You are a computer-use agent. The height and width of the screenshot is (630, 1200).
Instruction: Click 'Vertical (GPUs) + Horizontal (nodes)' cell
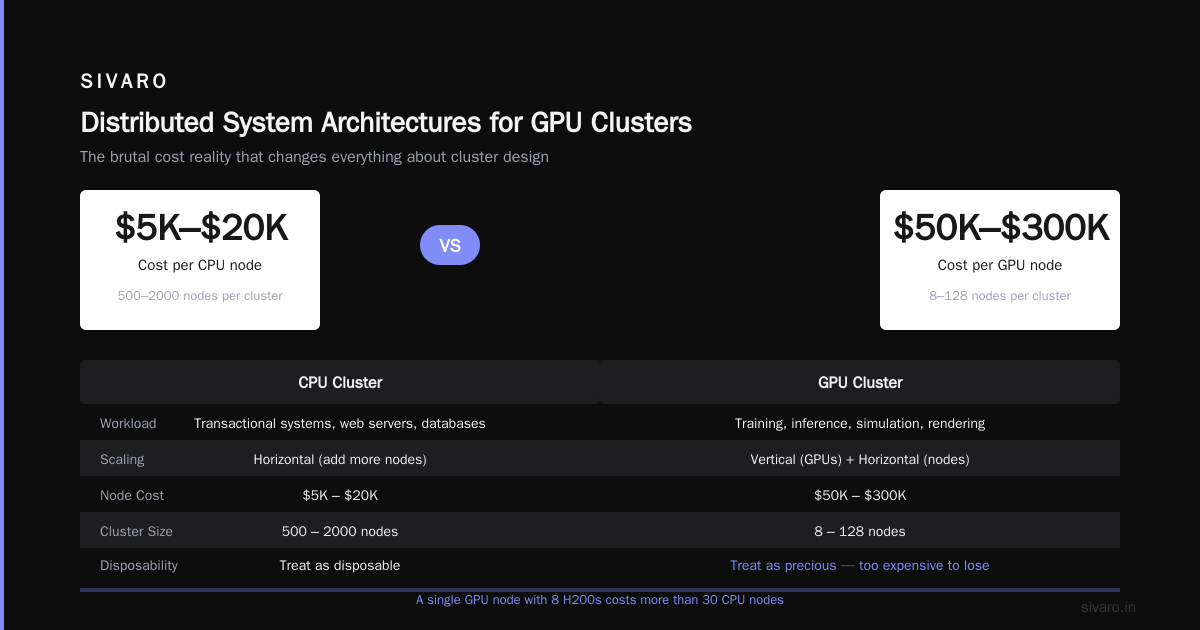click(x=860, y=459)
